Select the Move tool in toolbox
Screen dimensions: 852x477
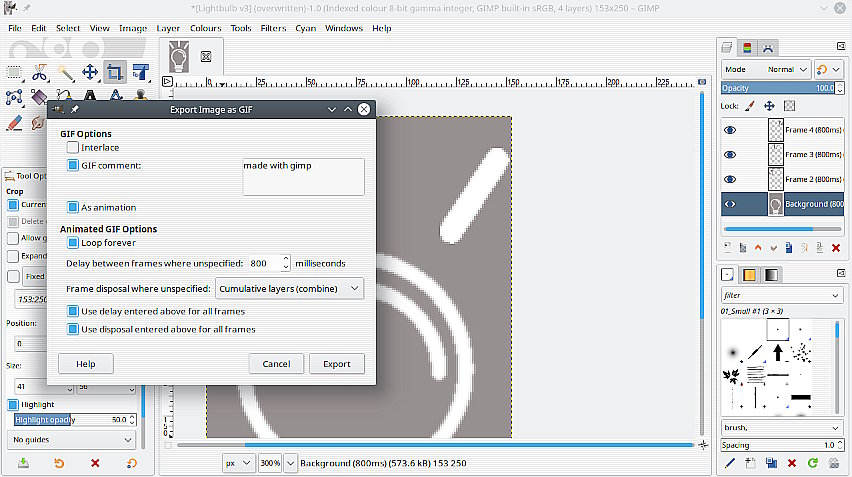click(x=90, y=72)
